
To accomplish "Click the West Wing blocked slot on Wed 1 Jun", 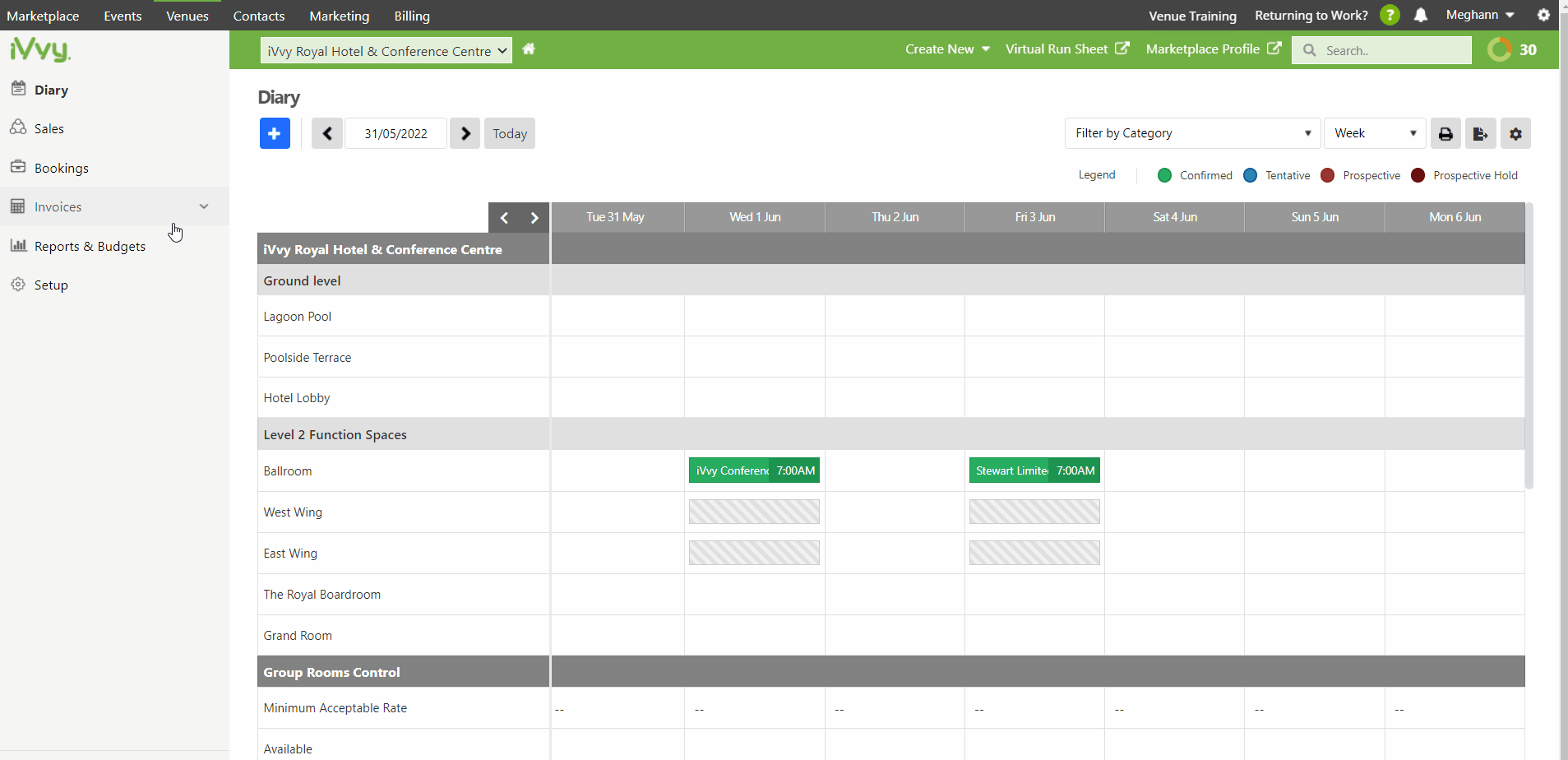I will (754, 512).
